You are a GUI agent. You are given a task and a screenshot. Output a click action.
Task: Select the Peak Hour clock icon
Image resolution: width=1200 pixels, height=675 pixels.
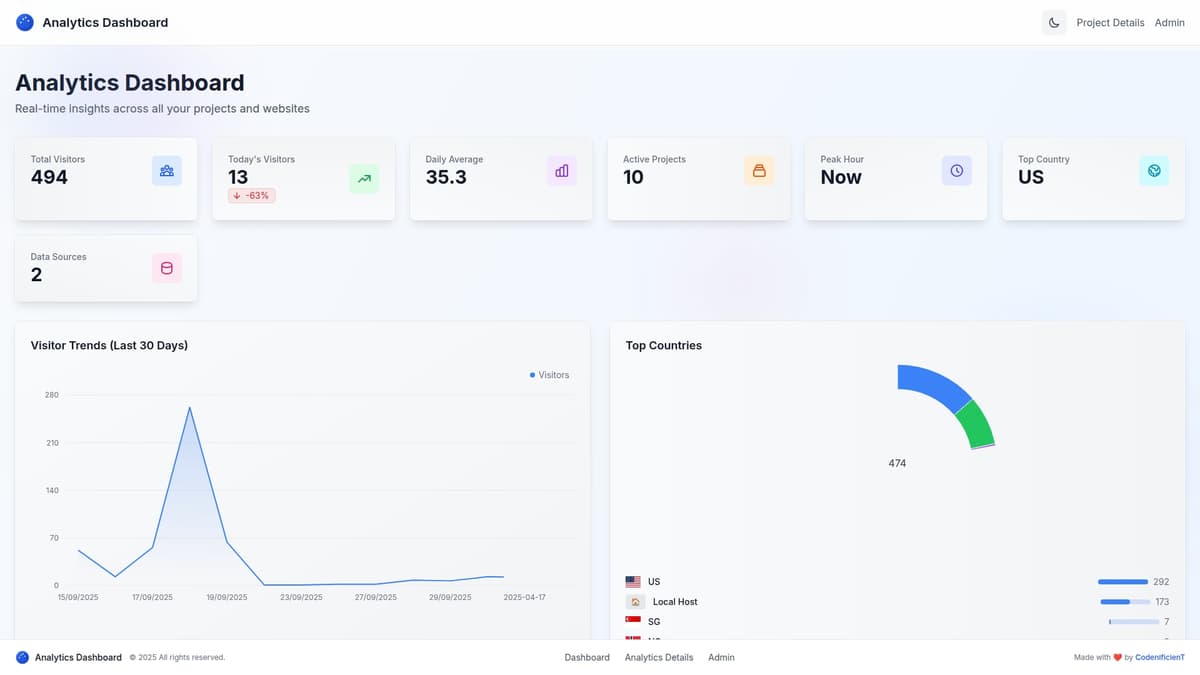956,170
